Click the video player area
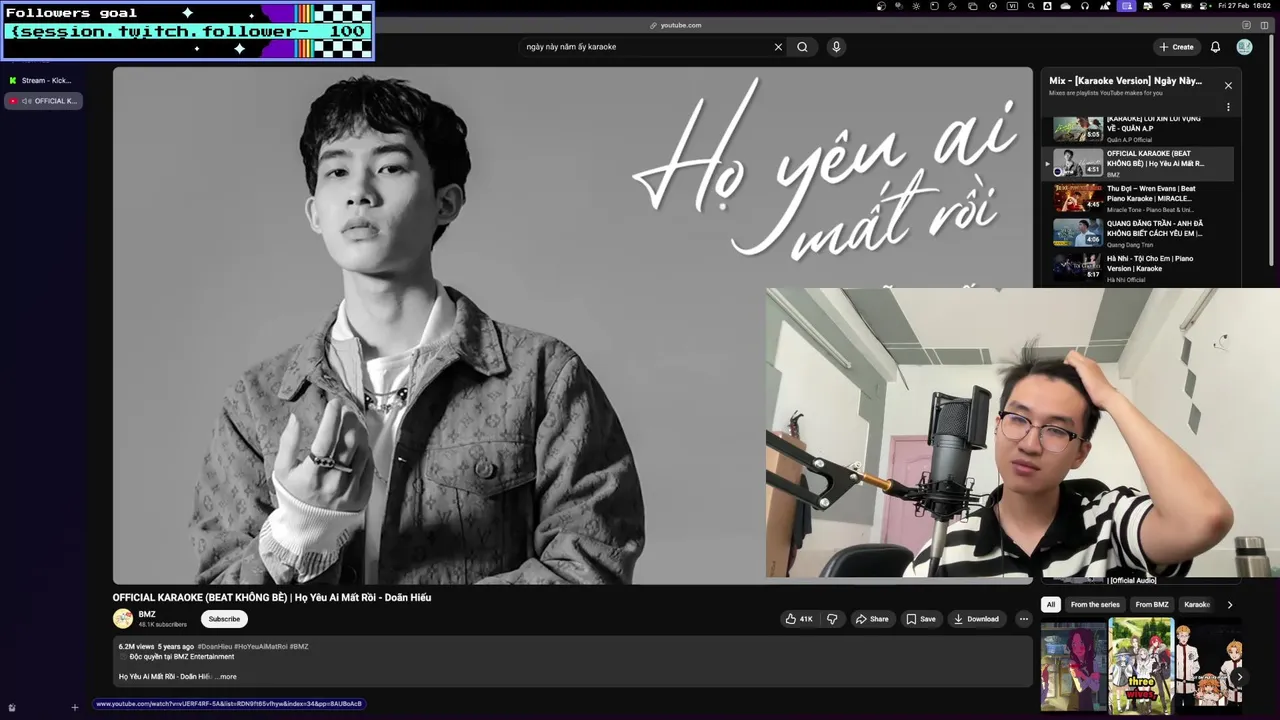The width and height of the screenshot is (1280, 720). pyautogui.click(x=572, y=325)
